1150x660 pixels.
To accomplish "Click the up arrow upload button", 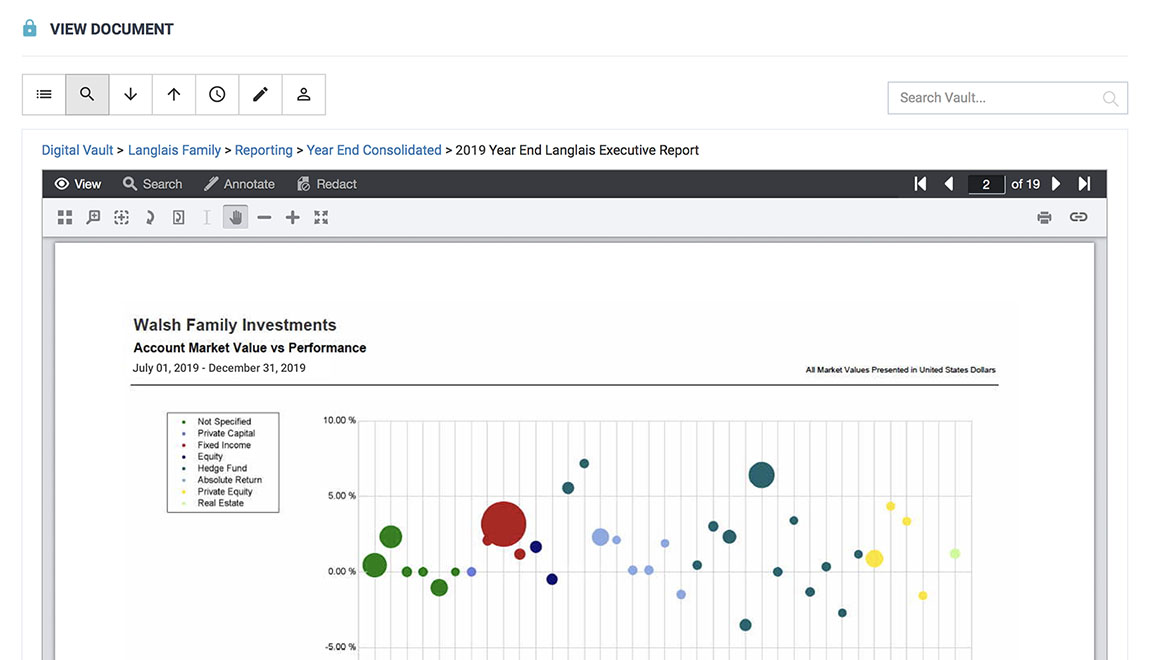I will (x=174, y=94).
